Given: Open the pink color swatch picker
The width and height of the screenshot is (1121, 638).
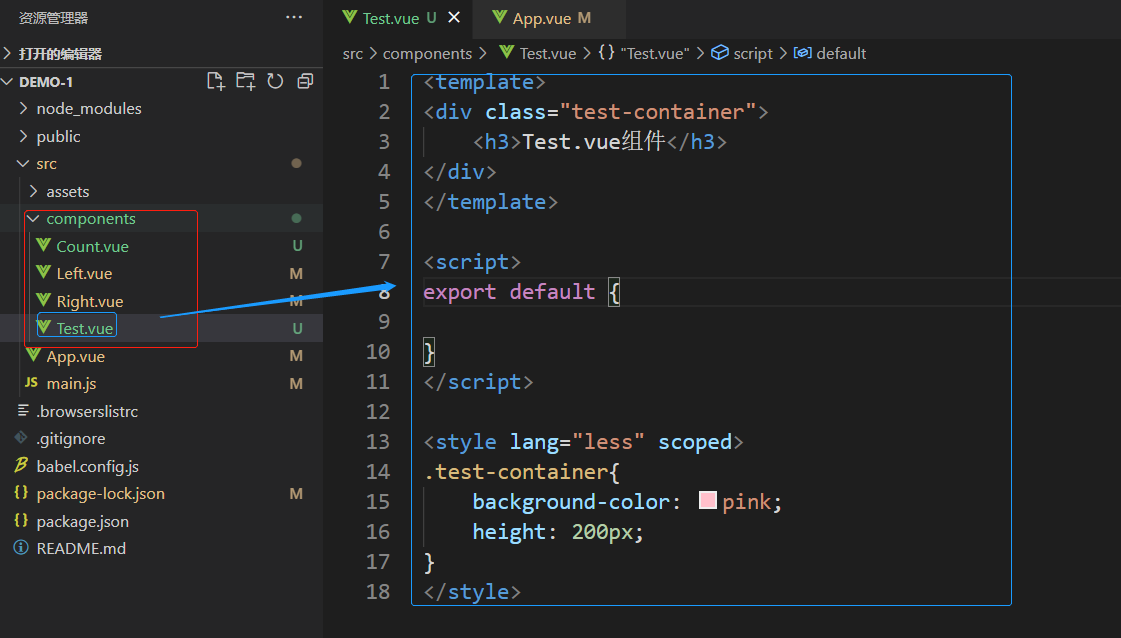Looking at the screenshot, I should (x=708, y=501).
